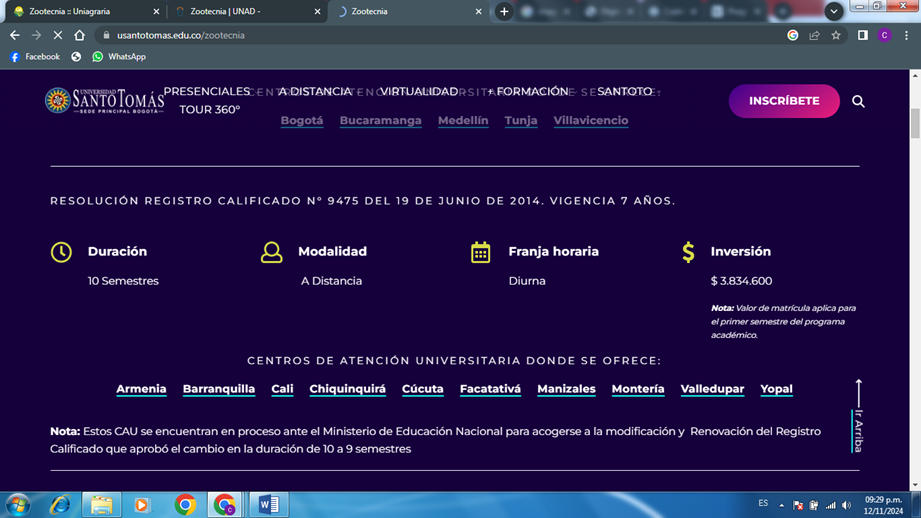921x518 pixels.
Task: Switch to the Zootecnia Uniagraria tab
Action: [85, 11]
